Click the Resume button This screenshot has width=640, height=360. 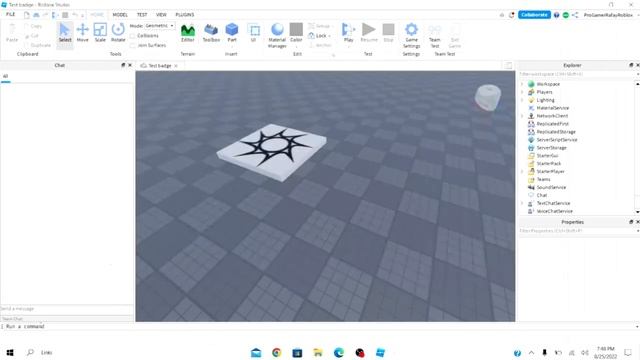369,33
